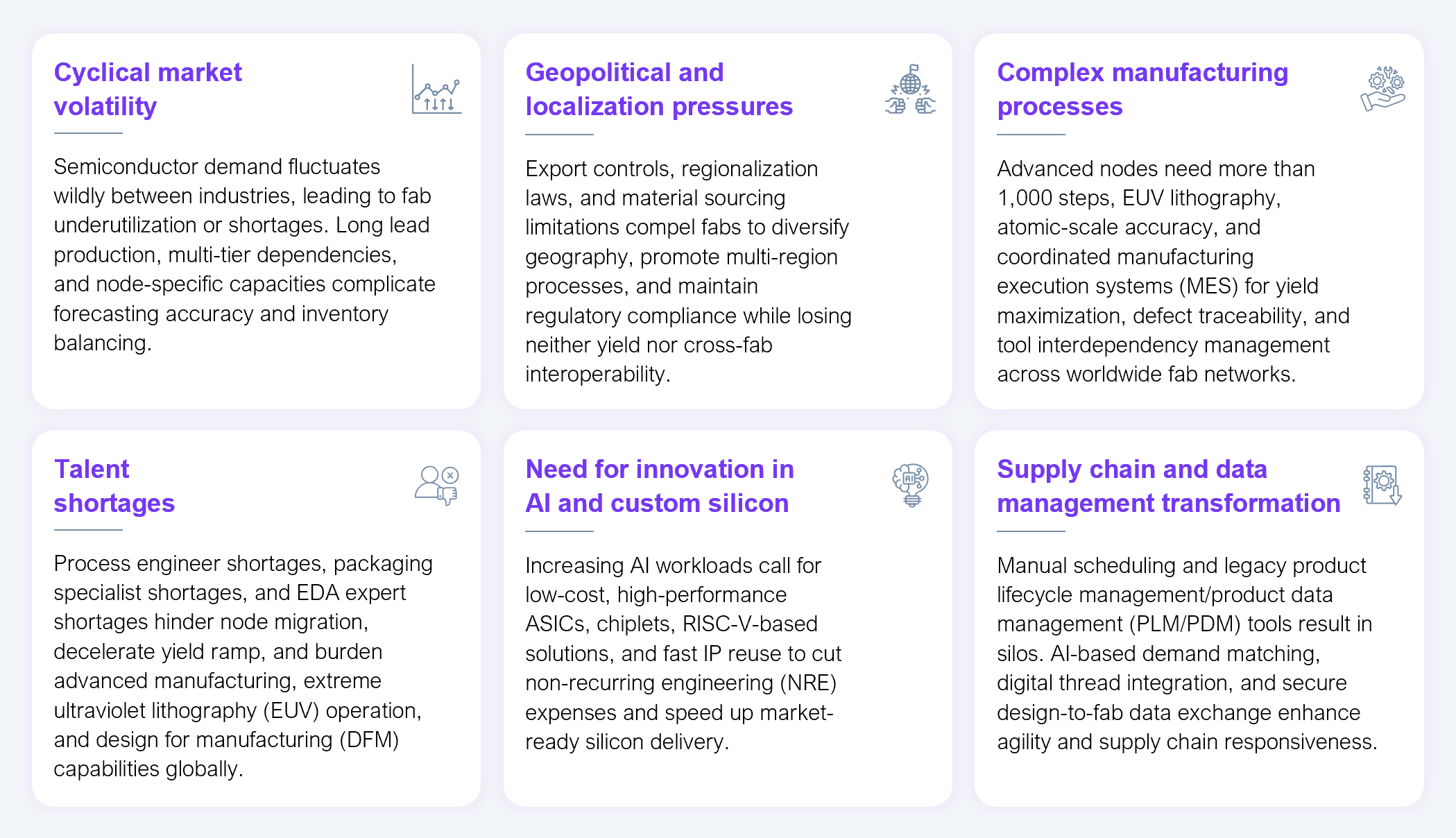1456x838 pixels.
Task: Click Supply chain and data management heading
Action: [x=1168, y=486]
